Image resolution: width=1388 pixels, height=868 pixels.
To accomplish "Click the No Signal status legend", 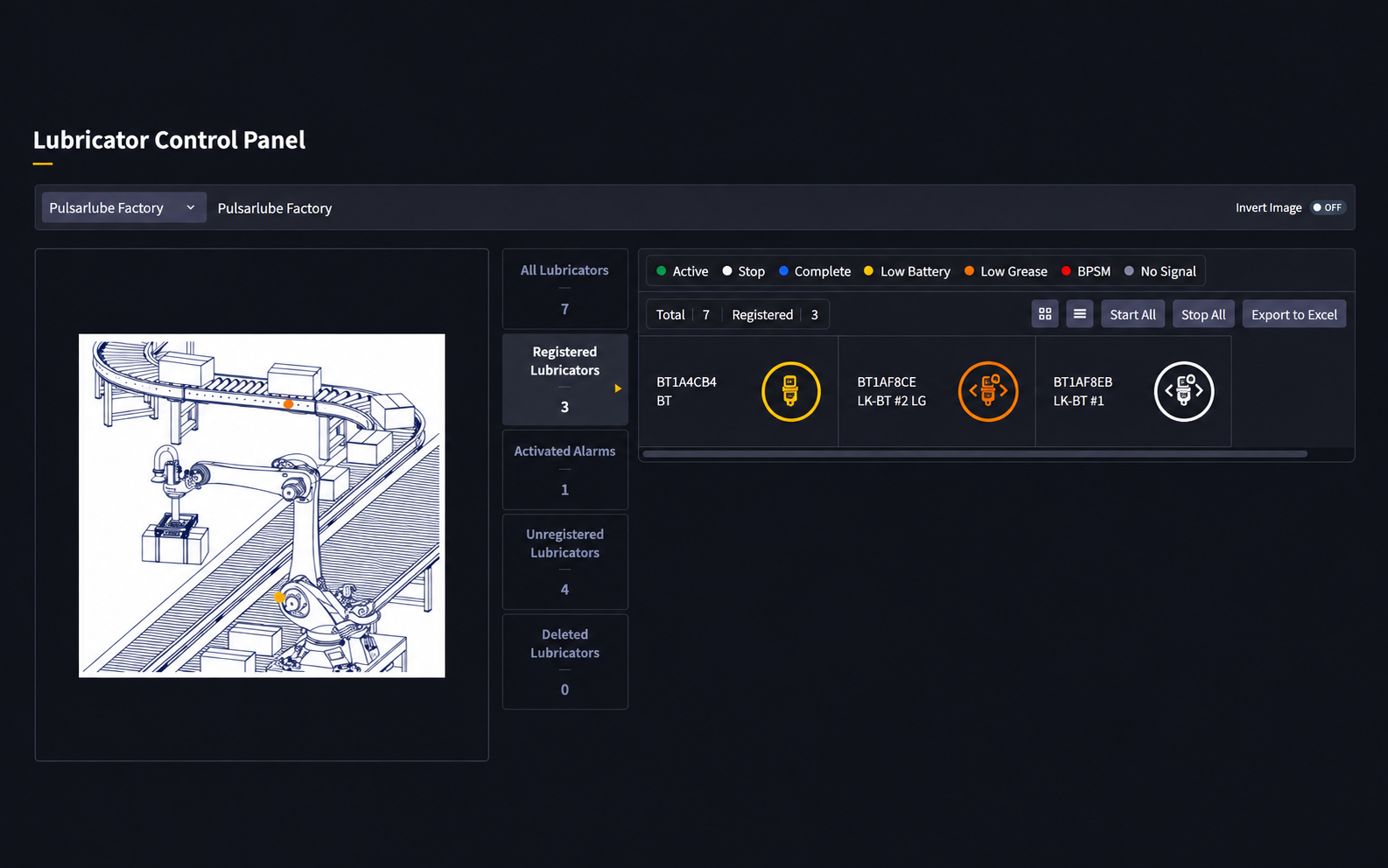I will point(1160,271).
